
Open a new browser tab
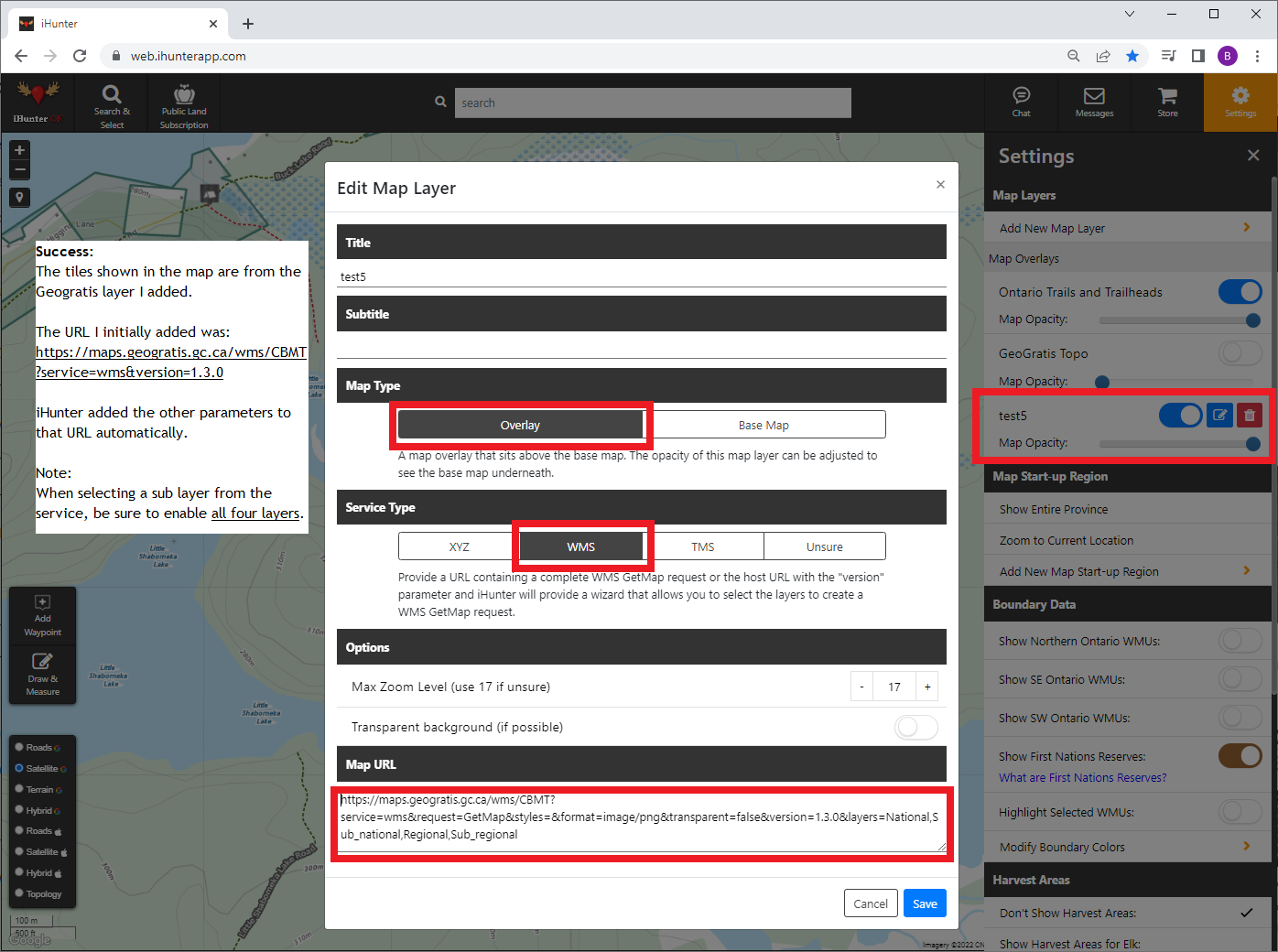tap(248, 24)
